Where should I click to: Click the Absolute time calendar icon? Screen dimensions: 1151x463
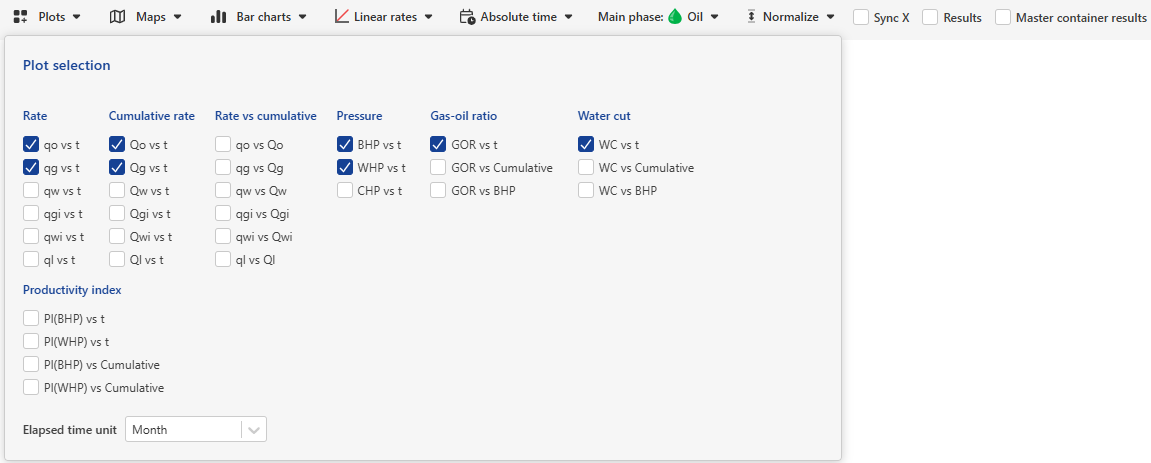[467, 17]
